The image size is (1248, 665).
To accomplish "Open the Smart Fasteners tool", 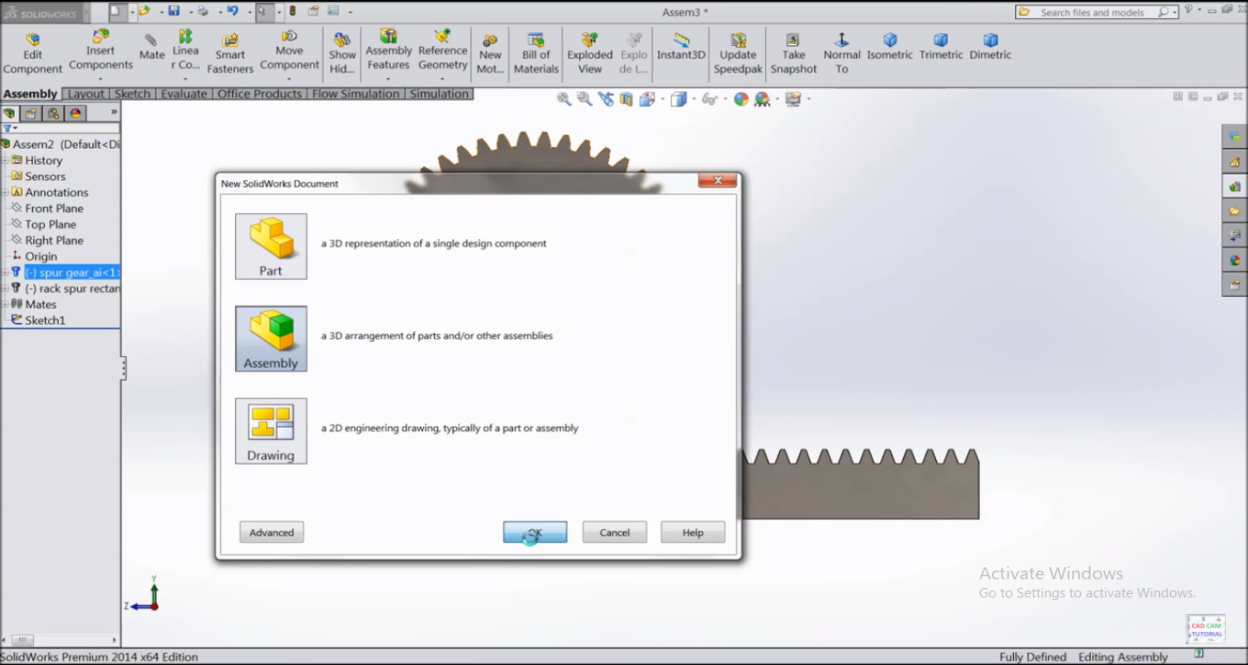I will [x=230, y=54].
